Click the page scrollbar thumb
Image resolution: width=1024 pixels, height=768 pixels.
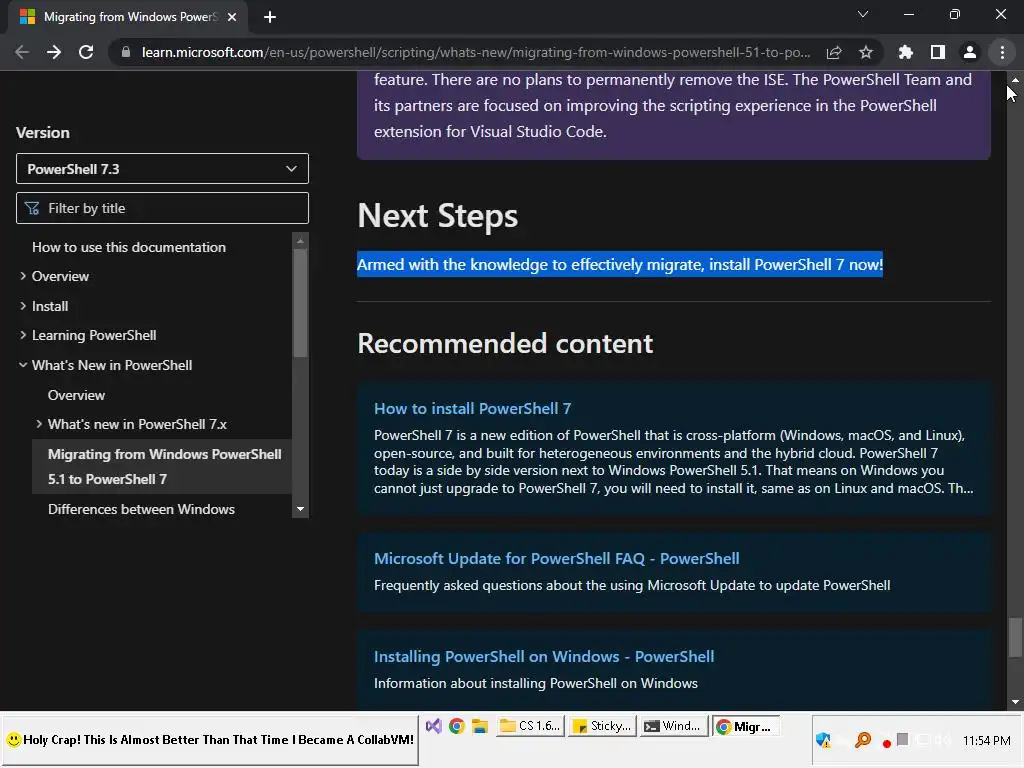tap(1015, 637)
